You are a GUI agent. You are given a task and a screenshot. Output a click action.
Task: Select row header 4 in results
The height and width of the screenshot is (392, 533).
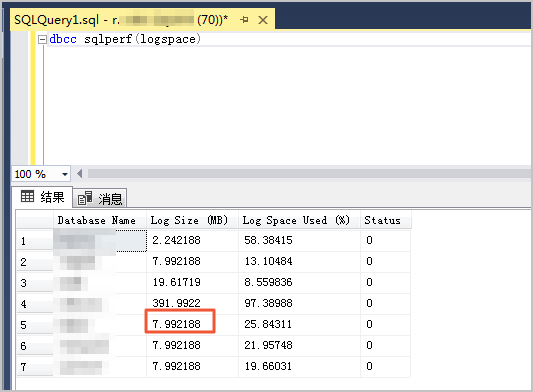35,304
